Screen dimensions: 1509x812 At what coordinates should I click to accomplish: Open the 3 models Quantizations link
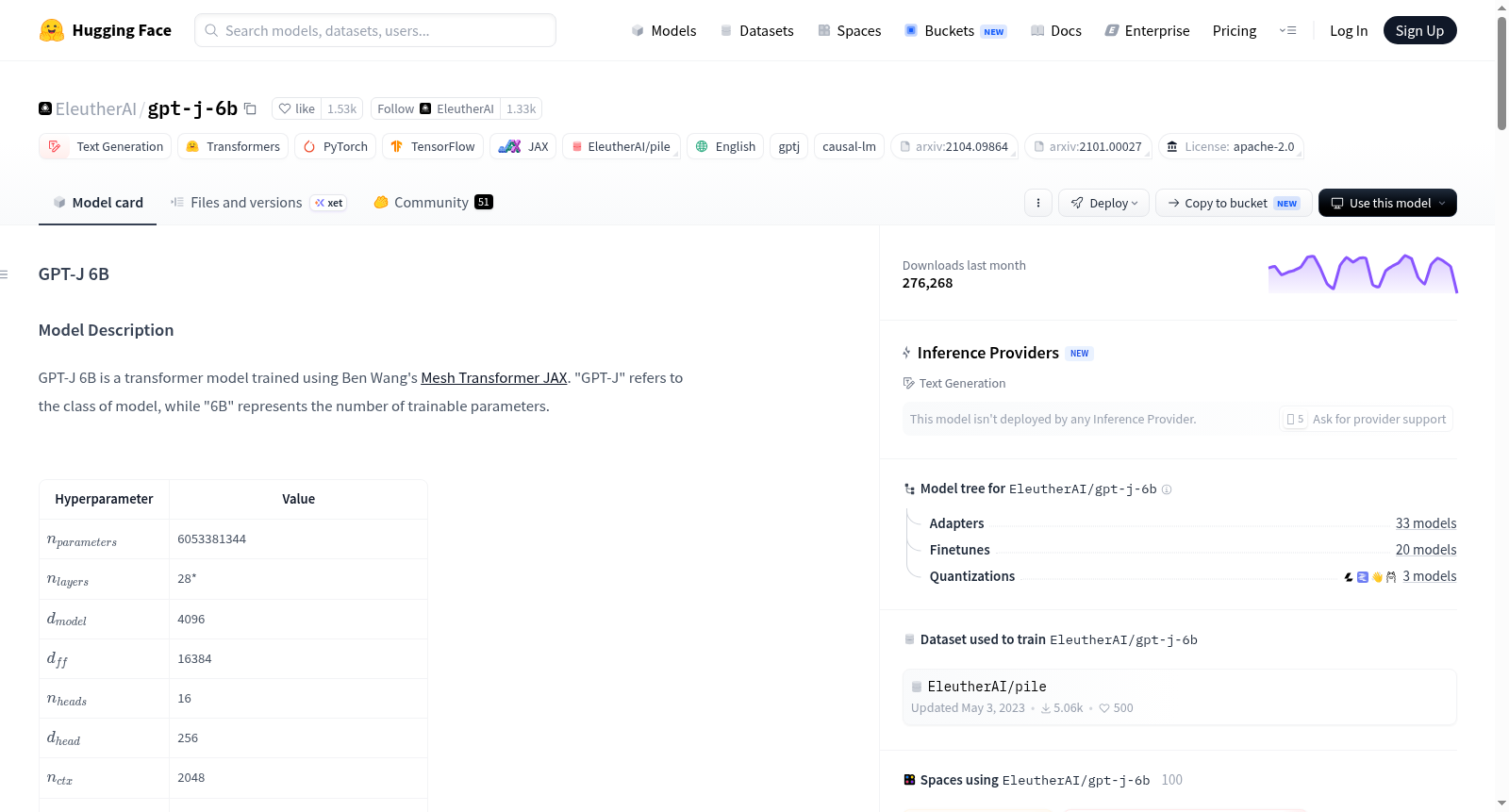[1430, 576]
